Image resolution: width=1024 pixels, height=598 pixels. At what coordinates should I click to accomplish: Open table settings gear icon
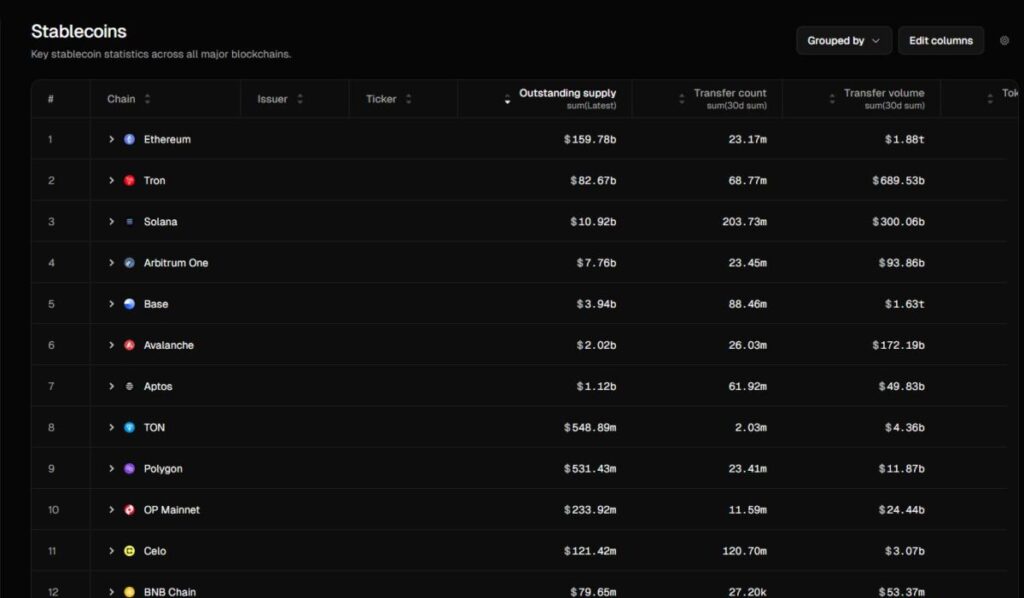(1004, 41)
